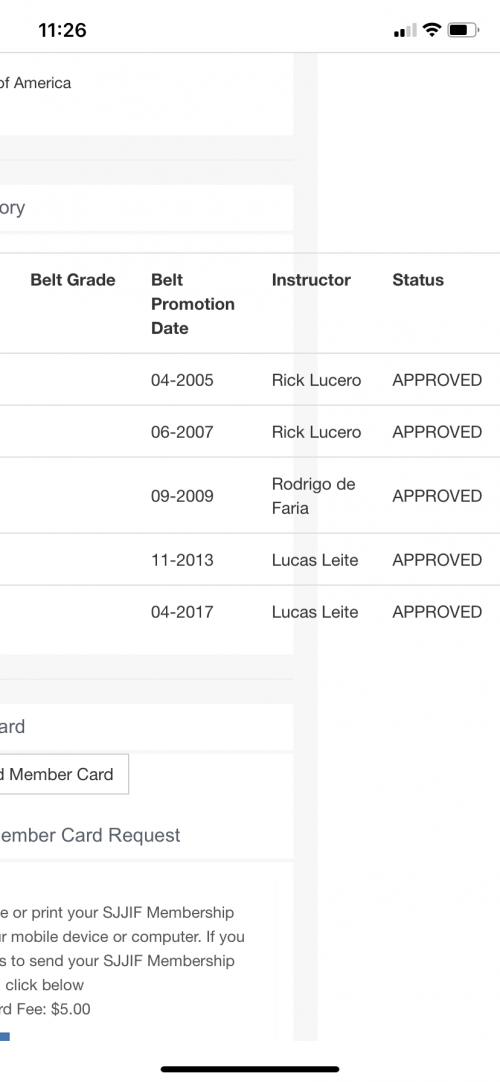Click the blue button below card fee

[x=4, y=1036]
